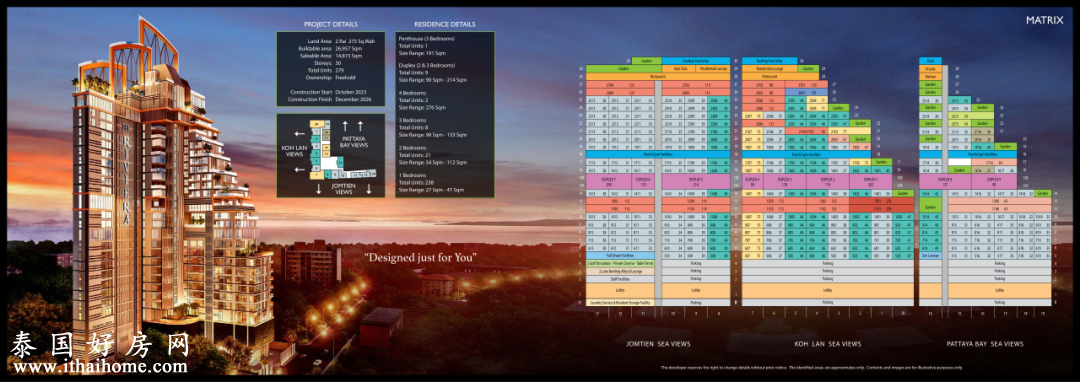Screen dimensions: 1080x382
Task: Open the www.ithaihome.com website link
Action: coord(100,367)
